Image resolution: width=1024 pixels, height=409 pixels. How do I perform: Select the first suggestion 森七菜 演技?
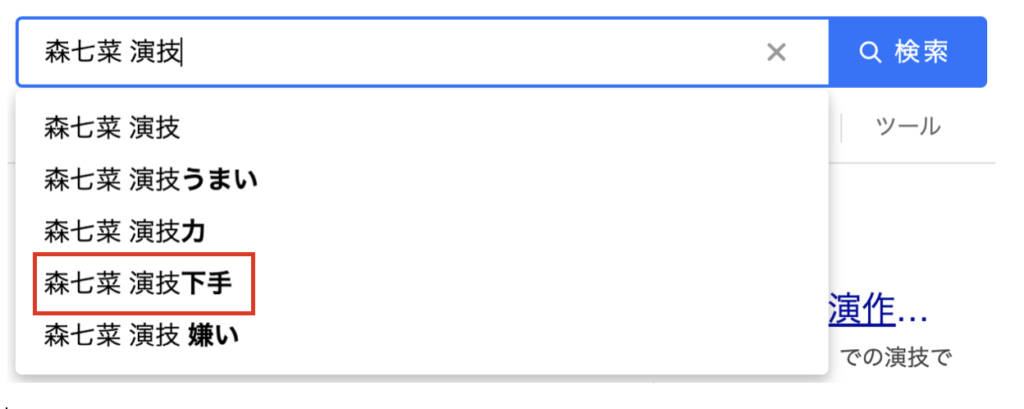click(x=421, y=128)
